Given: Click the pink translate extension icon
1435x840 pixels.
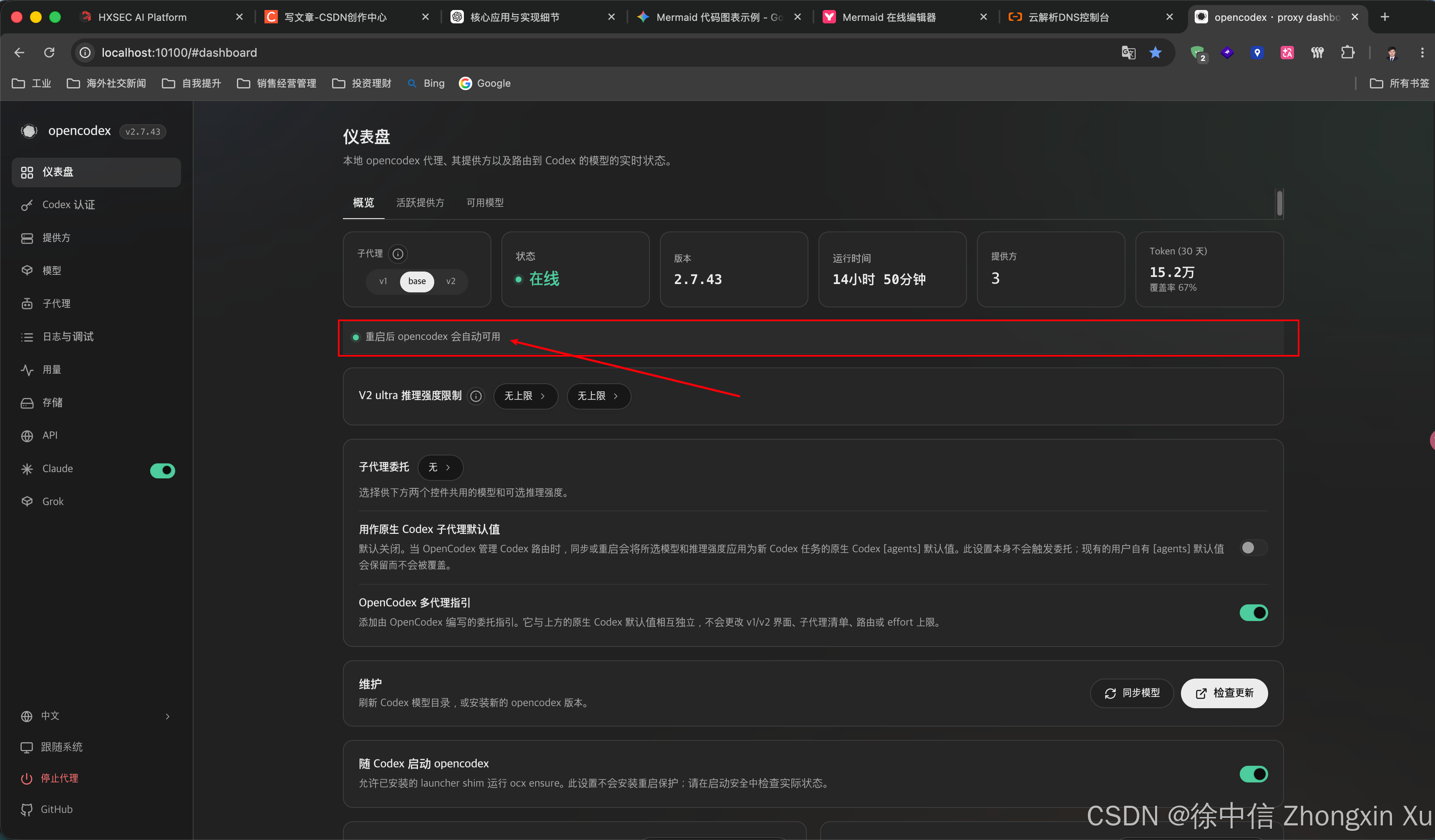Looking at the screenshot, I should tap(1287, 53).
